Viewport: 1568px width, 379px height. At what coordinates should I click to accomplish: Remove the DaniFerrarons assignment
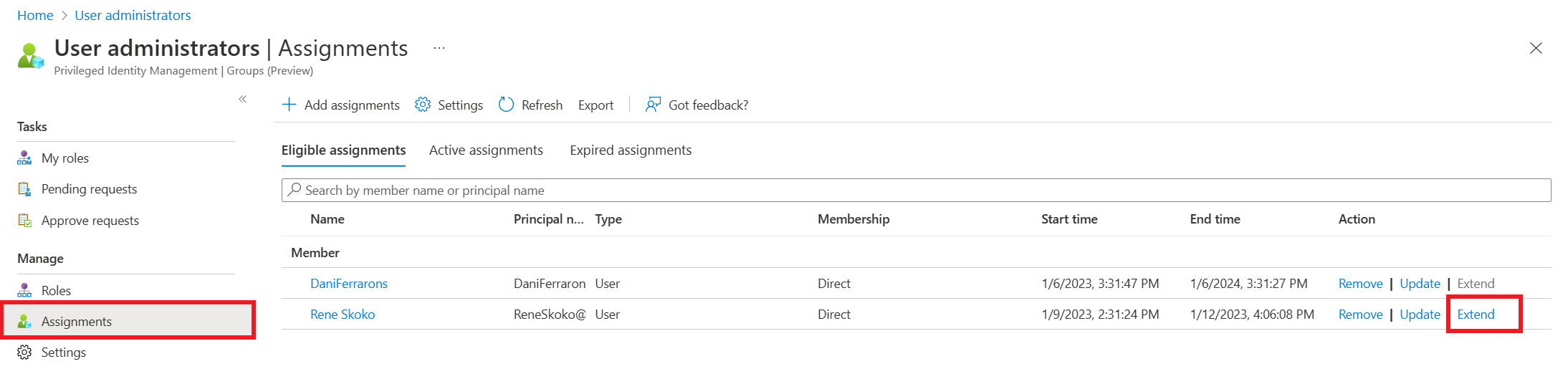point(1360,284)
